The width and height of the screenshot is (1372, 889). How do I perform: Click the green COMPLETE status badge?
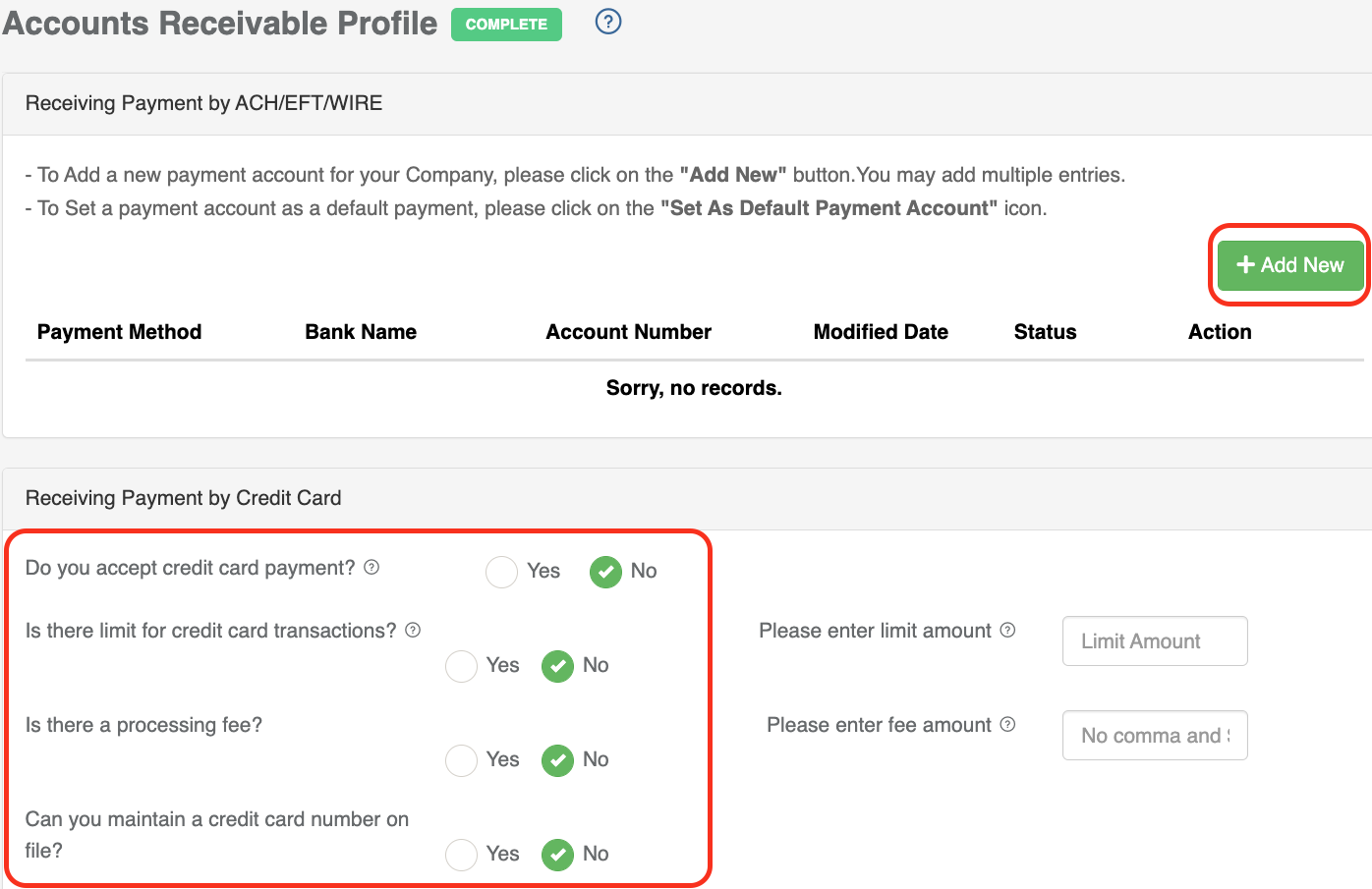[506, 25]
